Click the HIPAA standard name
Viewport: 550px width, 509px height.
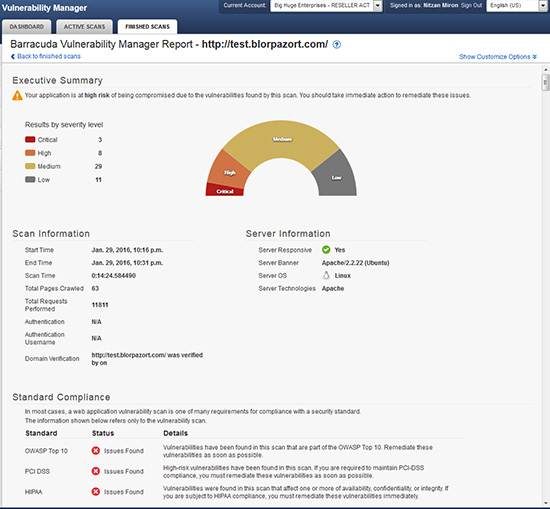click(x=34, y=492)
